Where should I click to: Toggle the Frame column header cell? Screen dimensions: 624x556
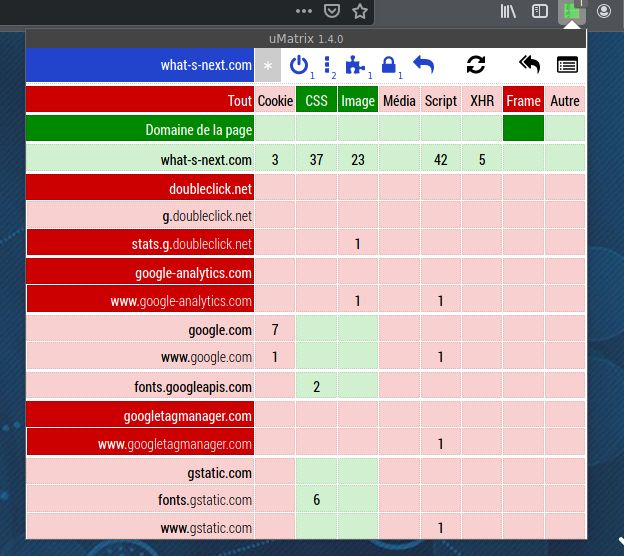523,101
